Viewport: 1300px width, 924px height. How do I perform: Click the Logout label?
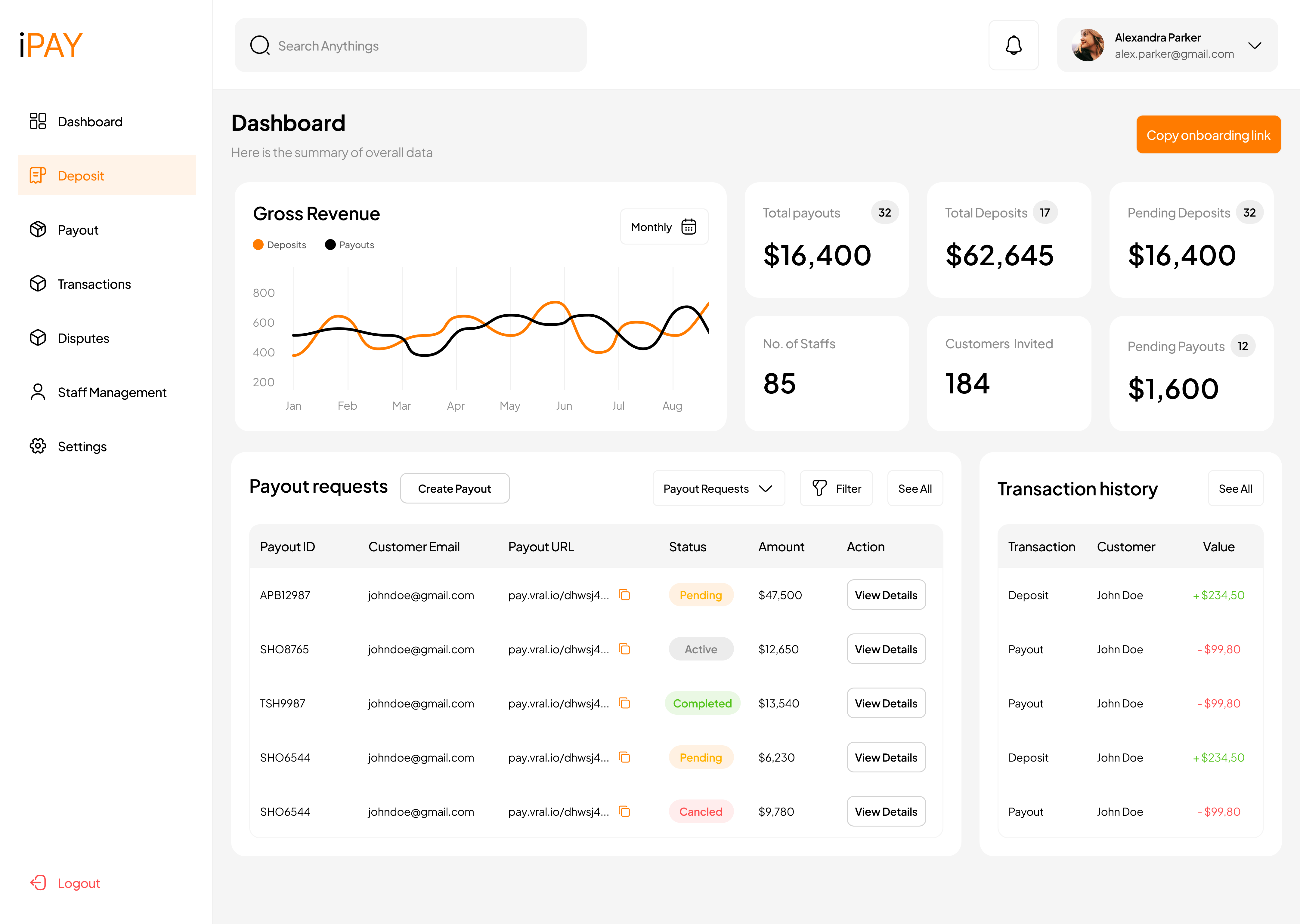click(x=79, y=883)
